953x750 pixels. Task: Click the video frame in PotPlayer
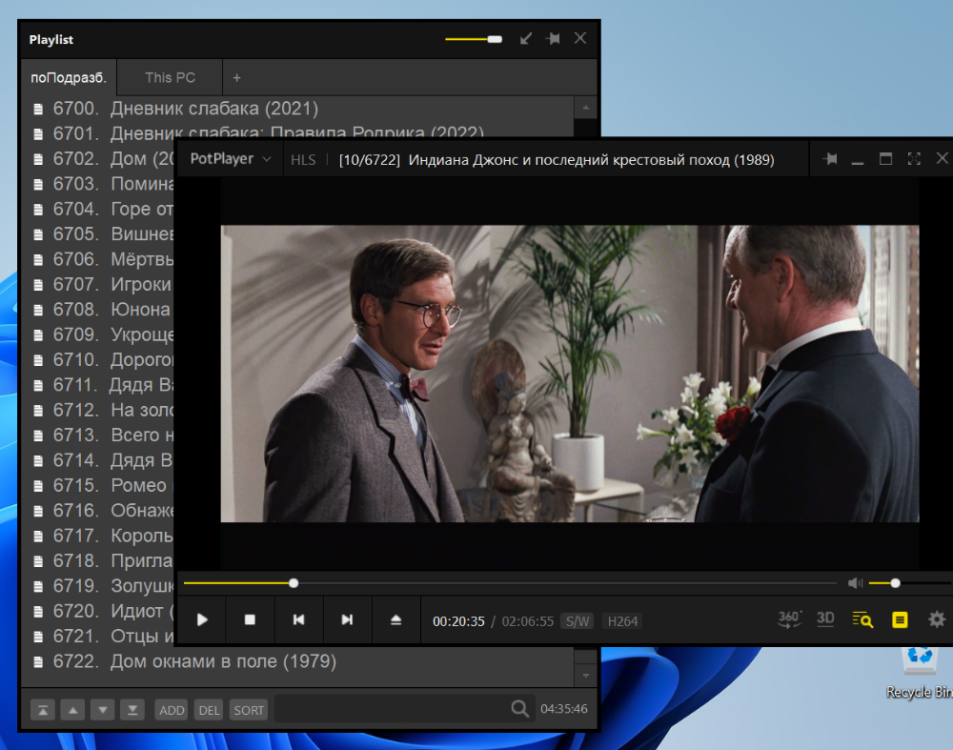click(569, 373)
